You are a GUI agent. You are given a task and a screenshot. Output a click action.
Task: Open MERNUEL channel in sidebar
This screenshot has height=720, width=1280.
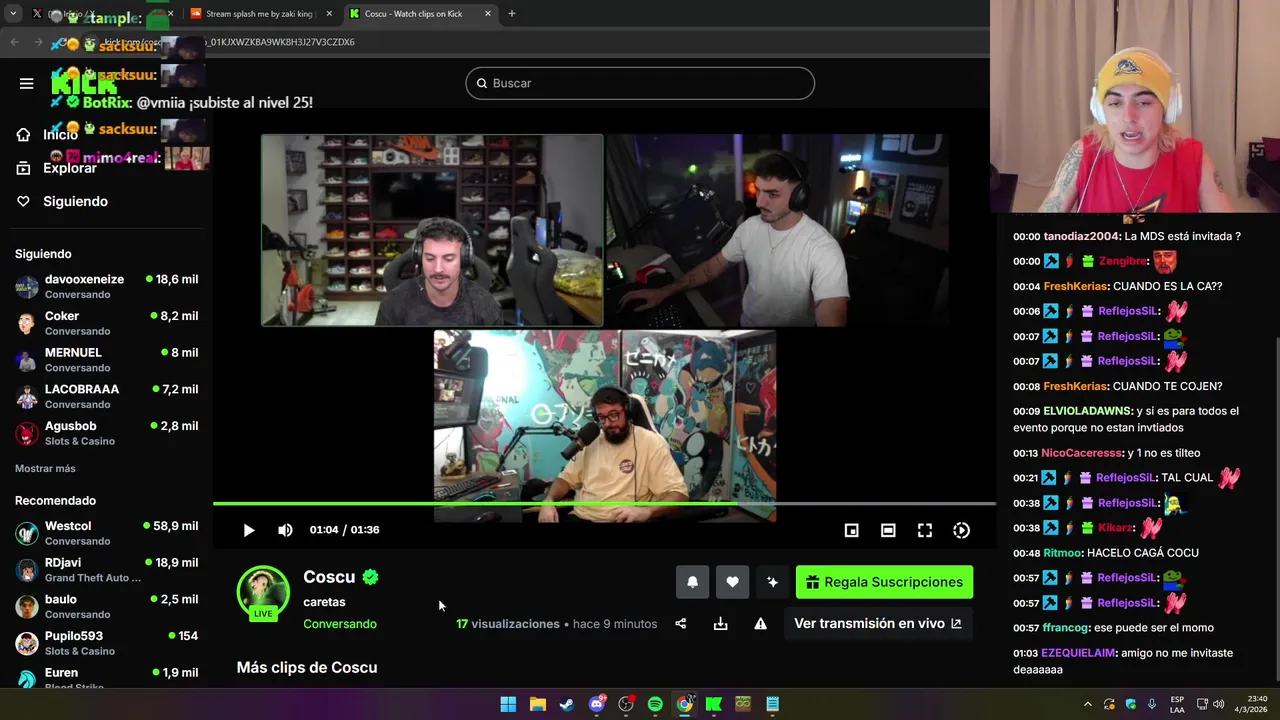click(x=106, y=360)
